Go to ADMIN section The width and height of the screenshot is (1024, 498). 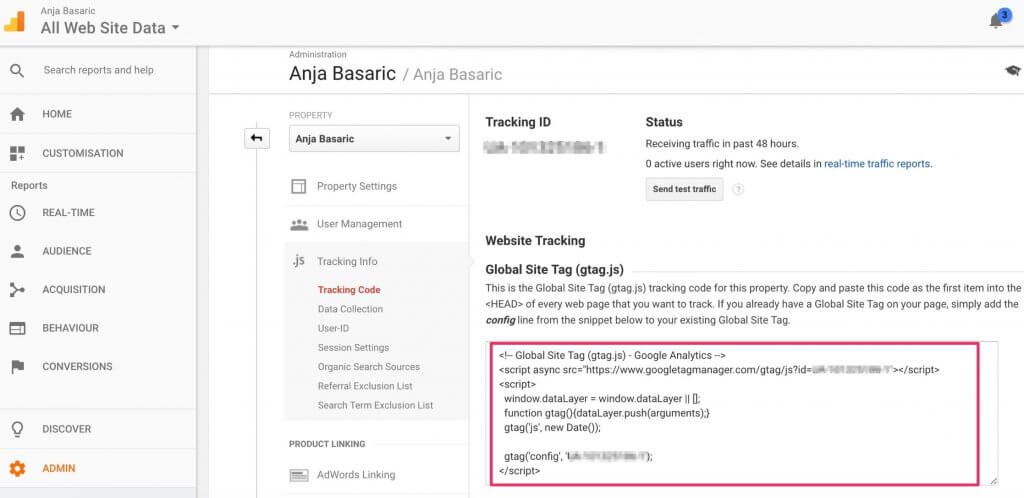click(59, 469)
